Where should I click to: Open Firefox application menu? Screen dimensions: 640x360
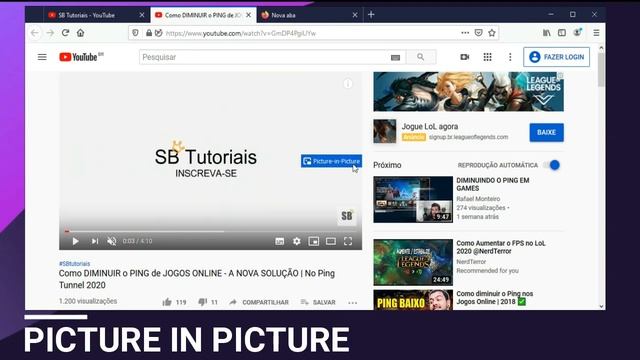(596, 33)
